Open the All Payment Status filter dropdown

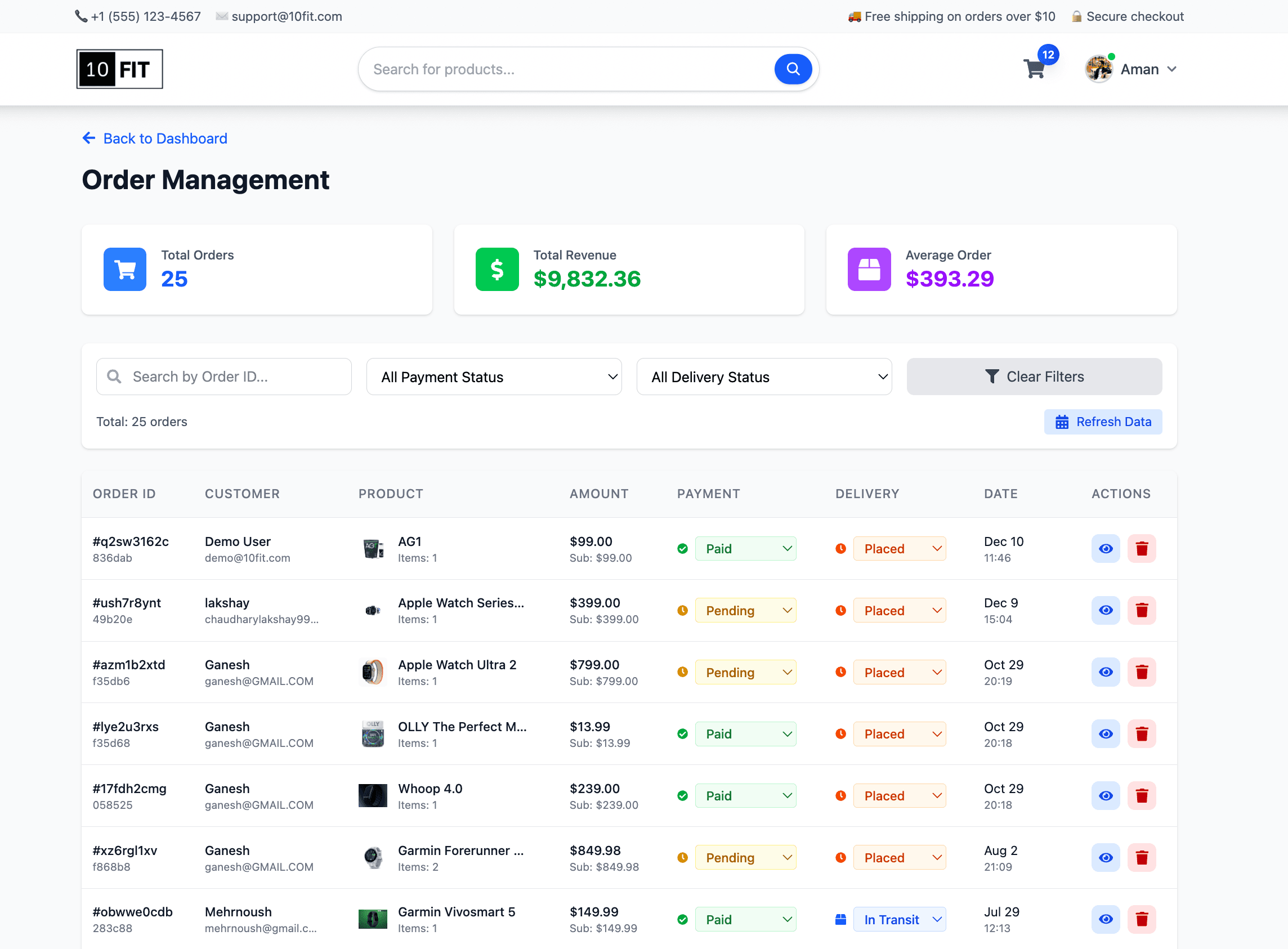point(494,377)
